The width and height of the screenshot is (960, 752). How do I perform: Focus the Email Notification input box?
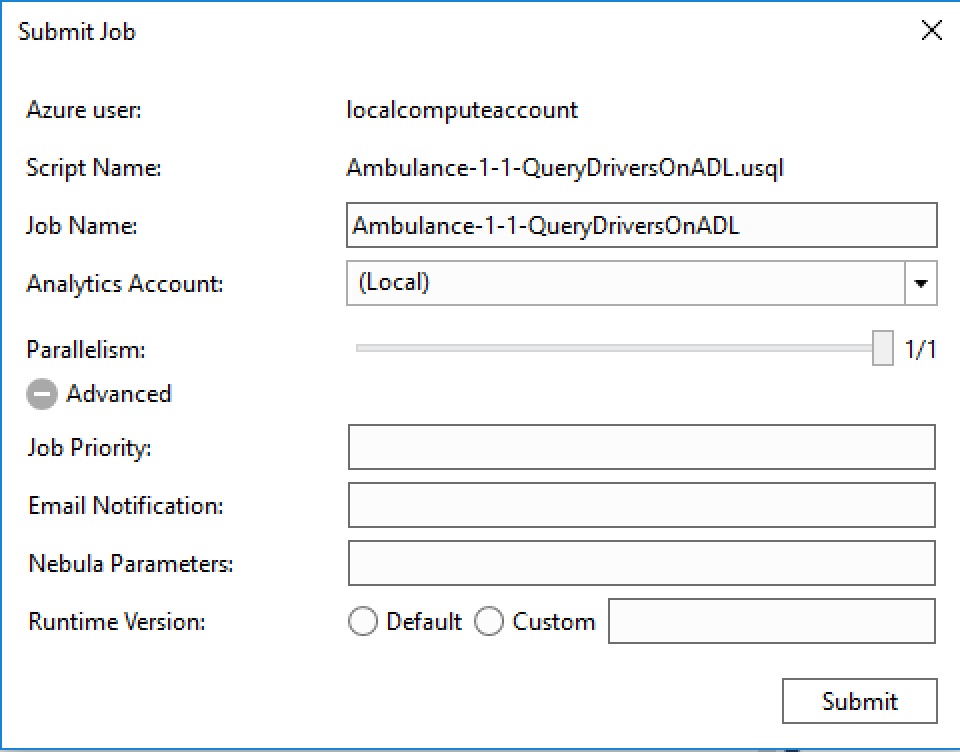pyautogui.click(x=641, y=505)
